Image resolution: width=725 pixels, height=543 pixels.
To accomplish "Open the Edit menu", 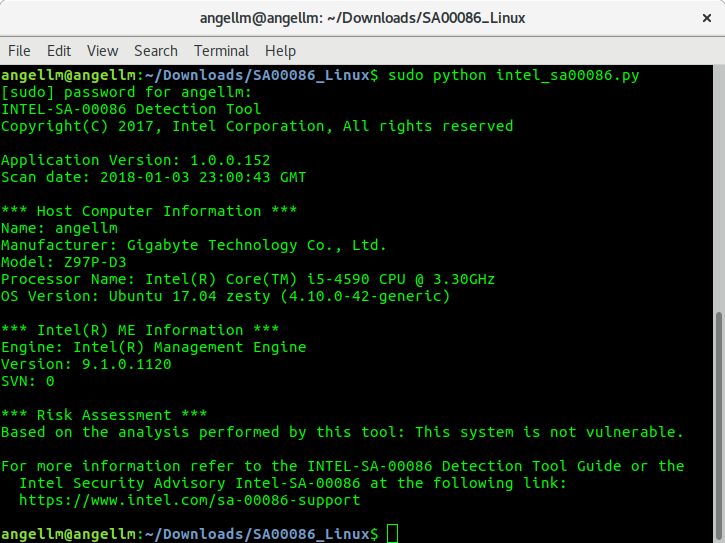I will [x=59, y=51].
